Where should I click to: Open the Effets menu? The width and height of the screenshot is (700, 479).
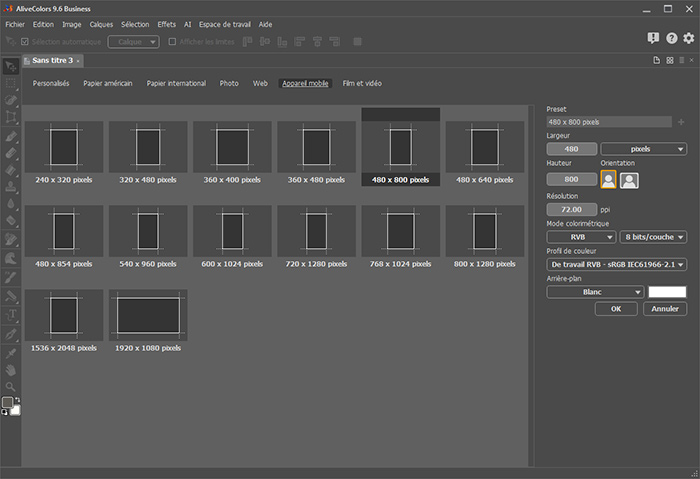[x=167, y=25]
